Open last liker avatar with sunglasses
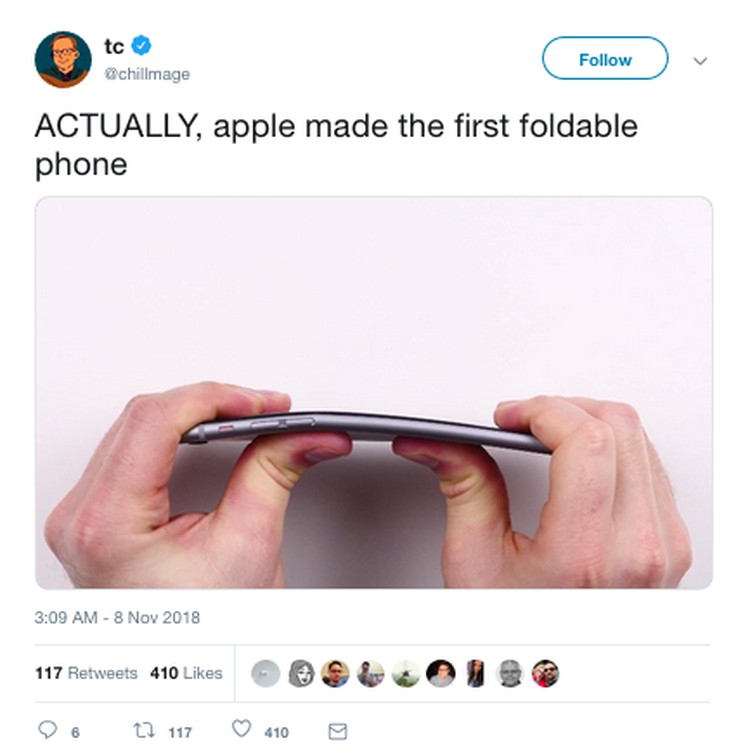The image size is (750, 755). (x=545, y=673)
